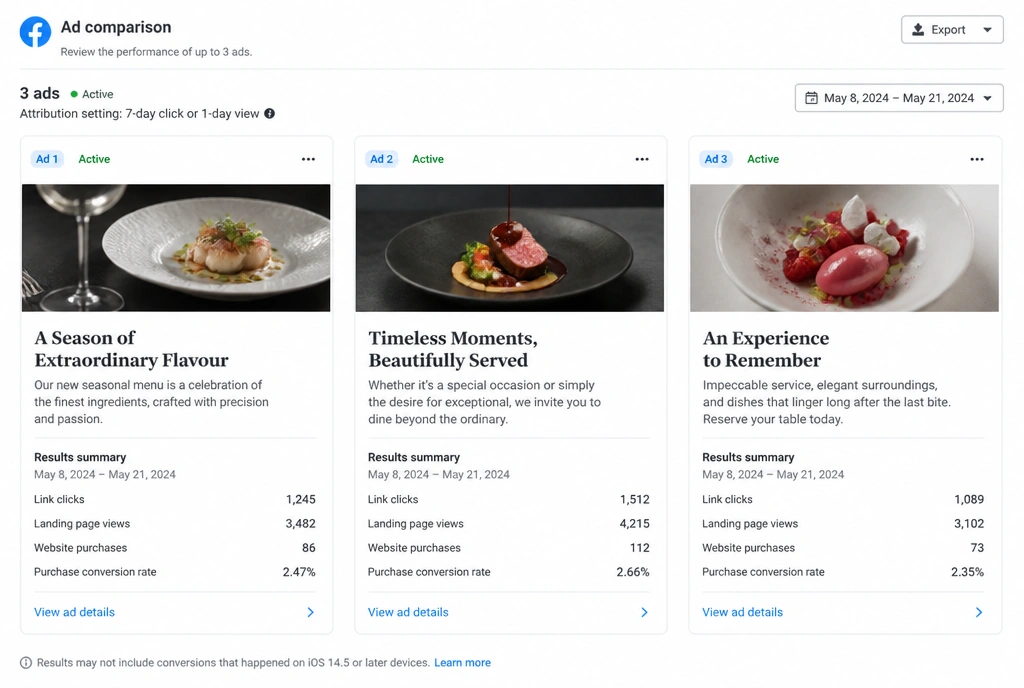Click the scallop dish ad image
This screenshot has width=1024, height=688.
tap(176, 248)
